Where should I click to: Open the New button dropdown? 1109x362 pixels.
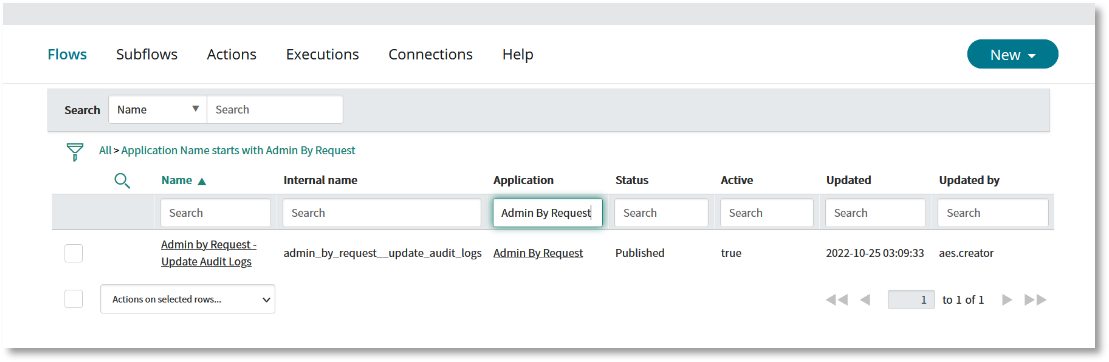pyautogui.click(x=1012, y=54)
